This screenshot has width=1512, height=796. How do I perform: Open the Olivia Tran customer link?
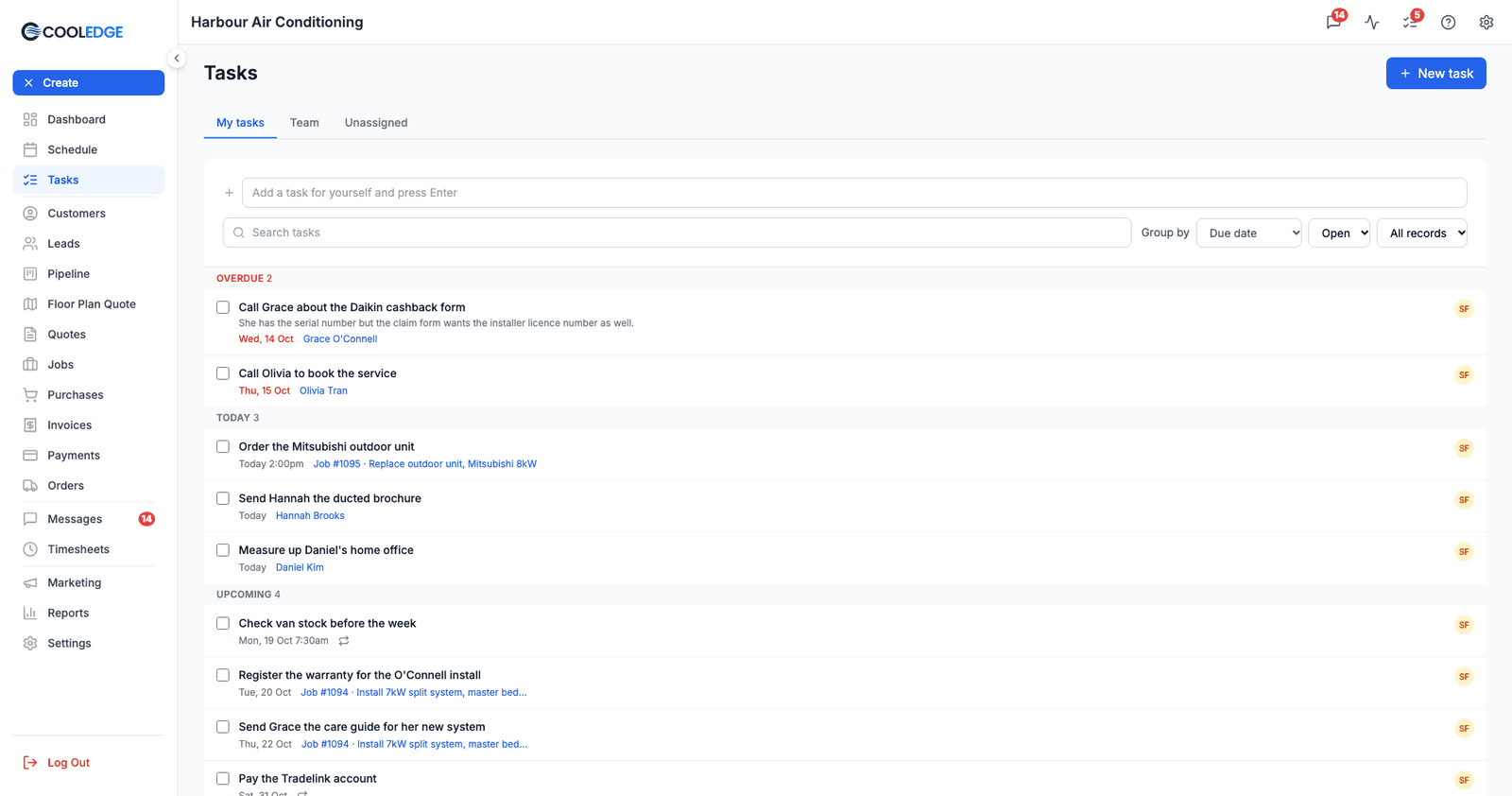323,391
